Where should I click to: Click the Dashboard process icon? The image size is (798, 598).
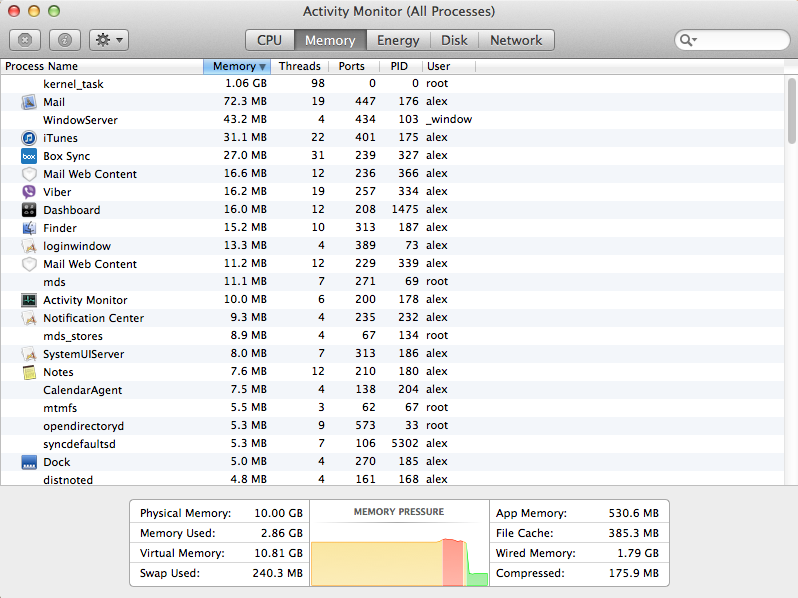pos(29,210)
